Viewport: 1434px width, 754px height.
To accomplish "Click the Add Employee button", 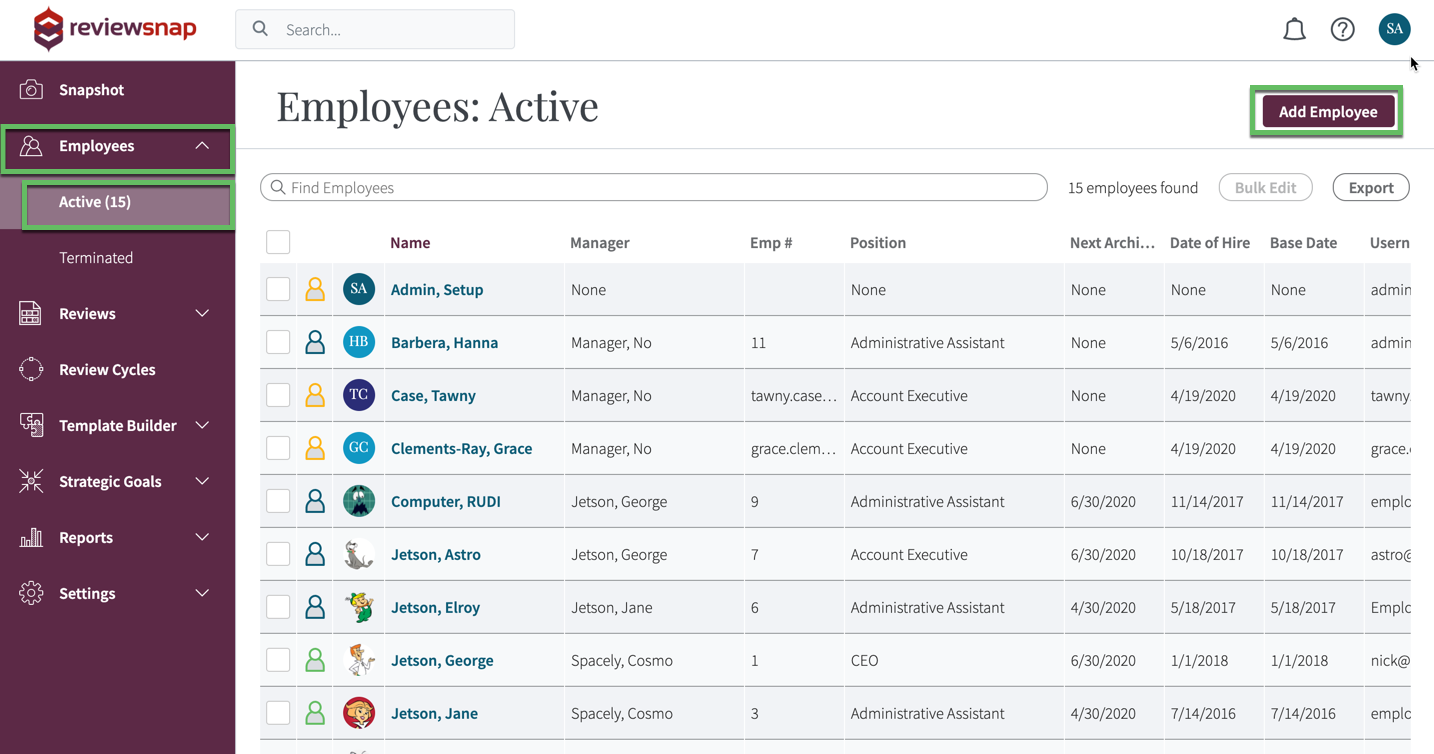I will 1326,111.
